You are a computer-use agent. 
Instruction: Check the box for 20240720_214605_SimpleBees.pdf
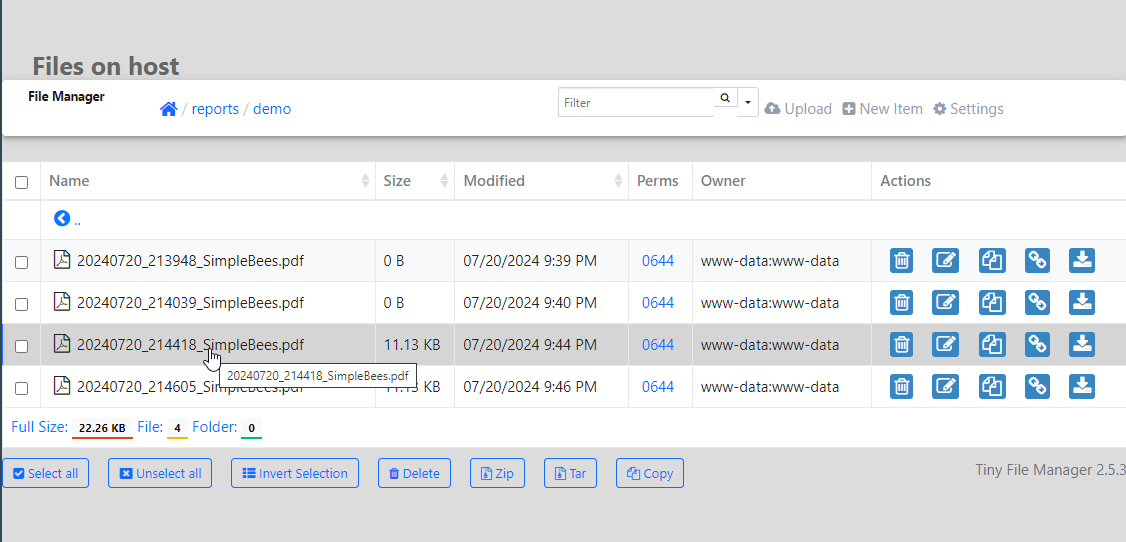22,388
